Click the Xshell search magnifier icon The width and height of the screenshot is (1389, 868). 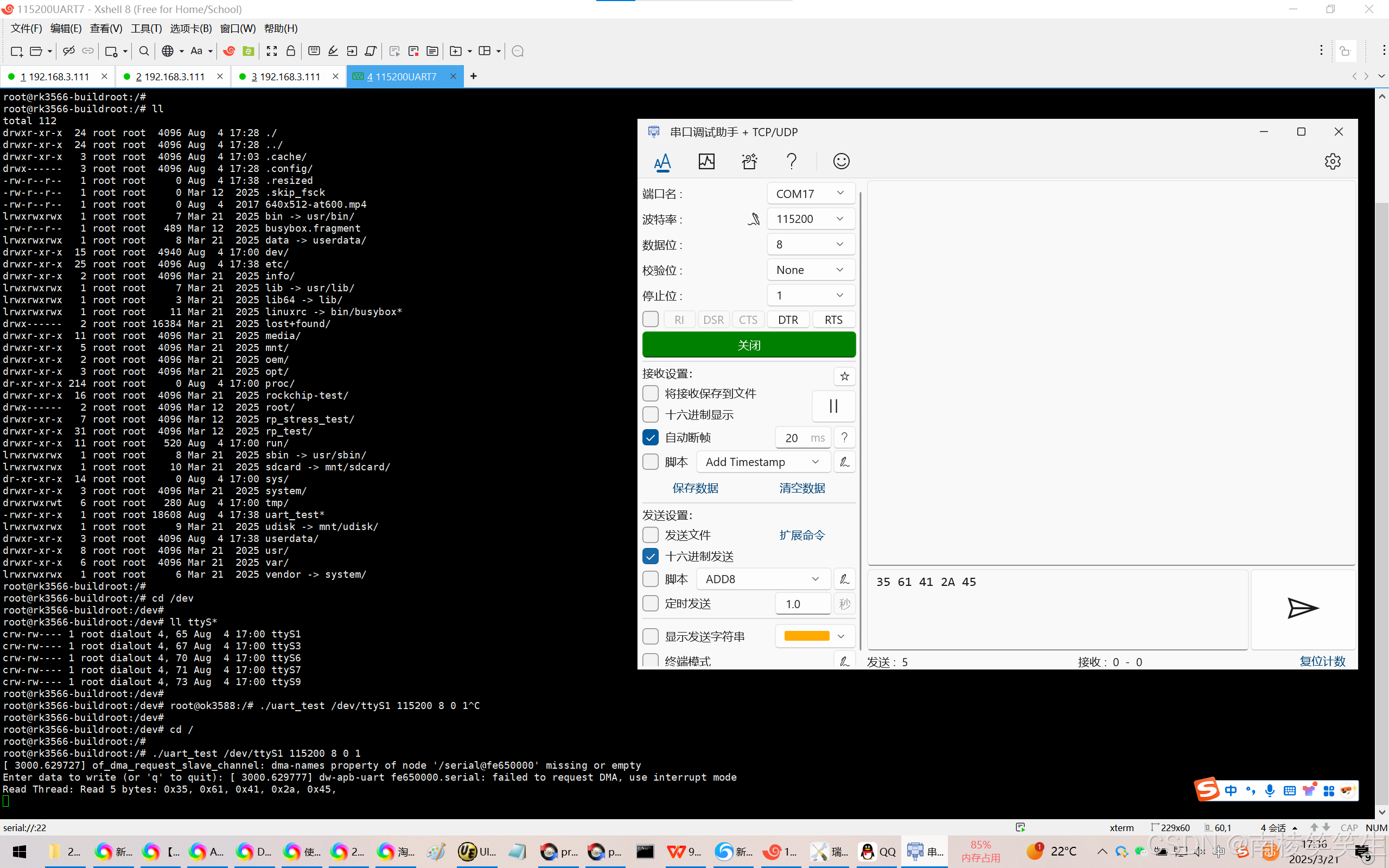pyautogui.click(x=144, y=51)
